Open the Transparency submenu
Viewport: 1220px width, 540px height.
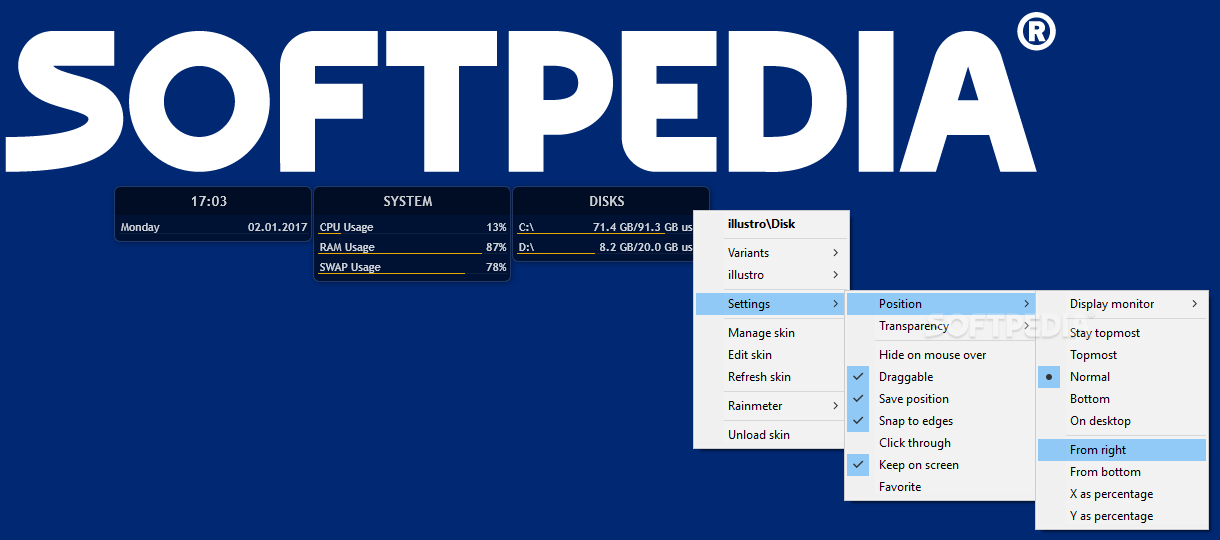point(940,326)
